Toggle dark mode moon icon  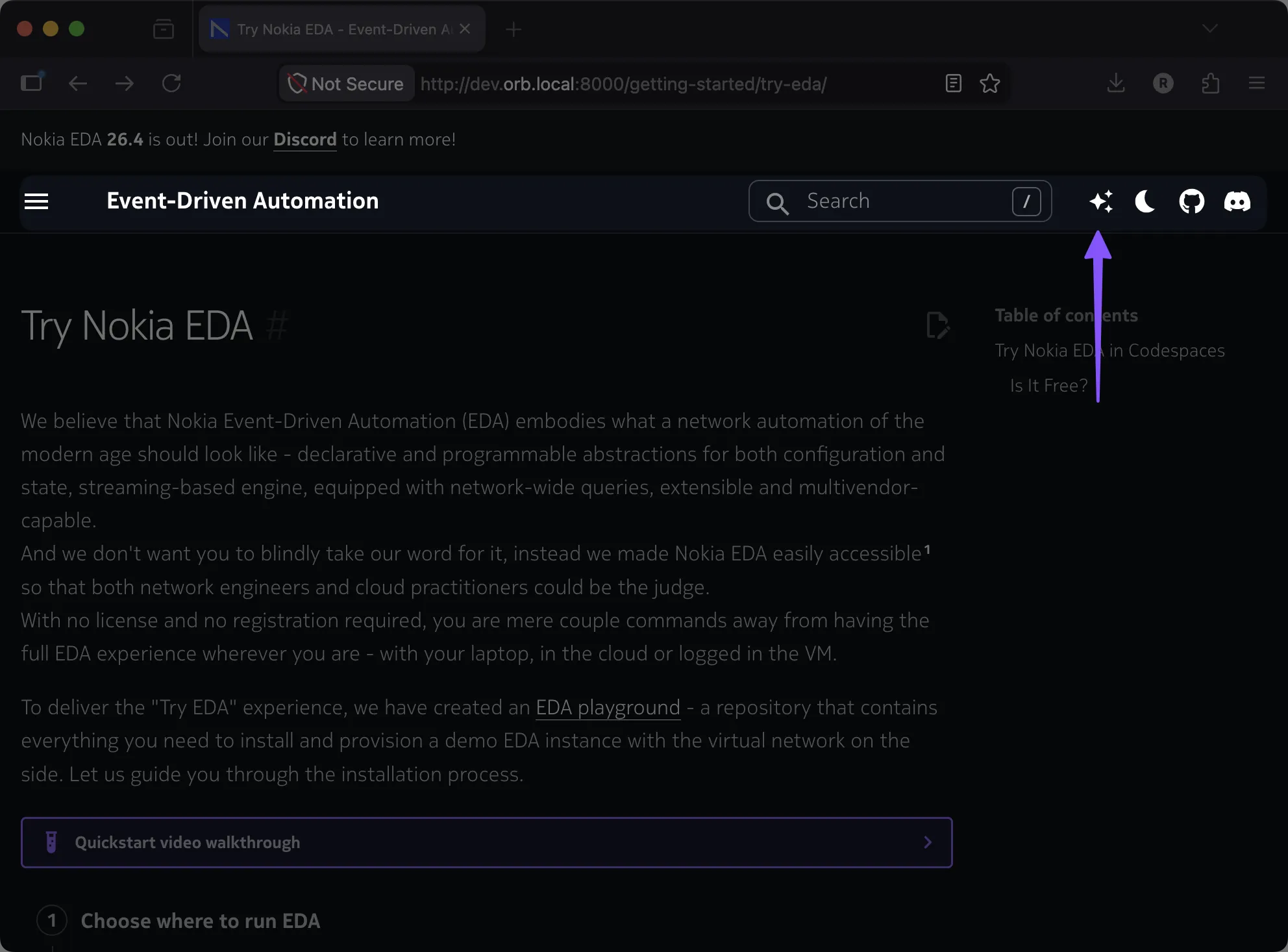tap(1145, 201)
